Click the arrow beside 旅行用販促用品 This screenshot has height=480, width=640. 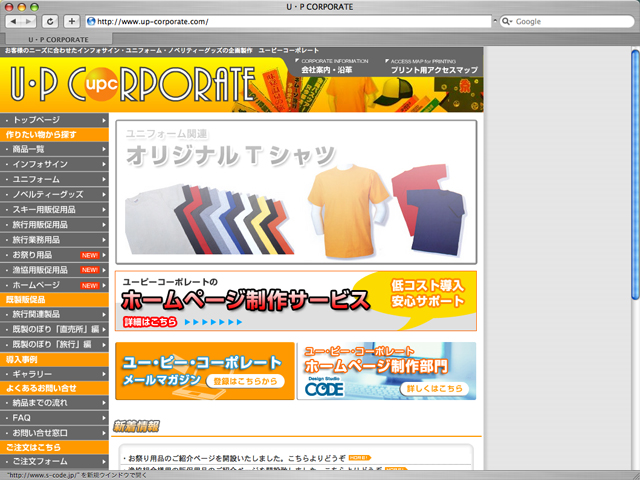104,225
